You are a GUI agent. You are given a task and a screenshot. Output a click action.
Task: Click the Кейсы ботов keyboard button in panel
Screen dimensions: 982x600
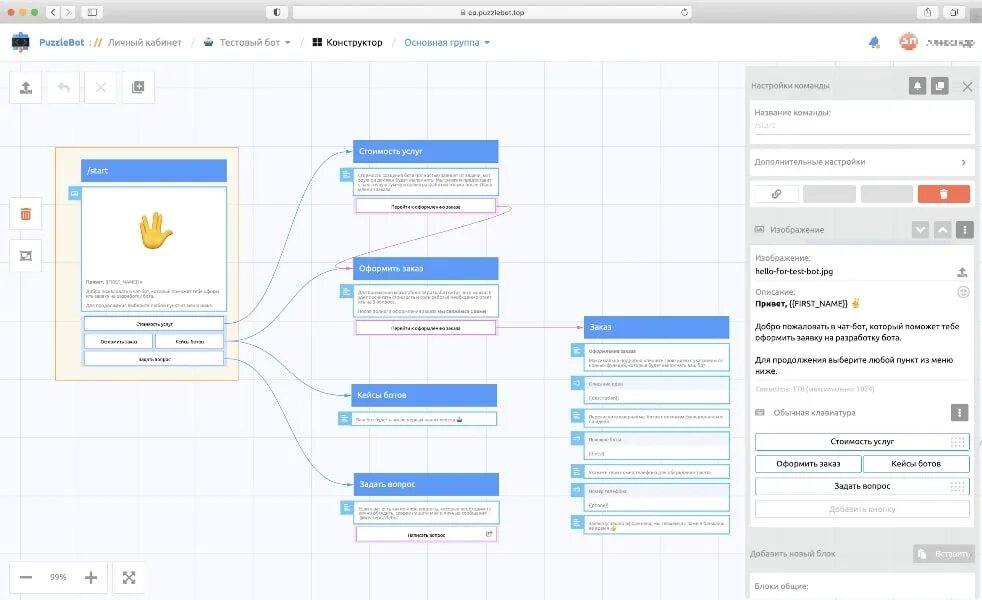pyautogui.click(x=916, y=464)
